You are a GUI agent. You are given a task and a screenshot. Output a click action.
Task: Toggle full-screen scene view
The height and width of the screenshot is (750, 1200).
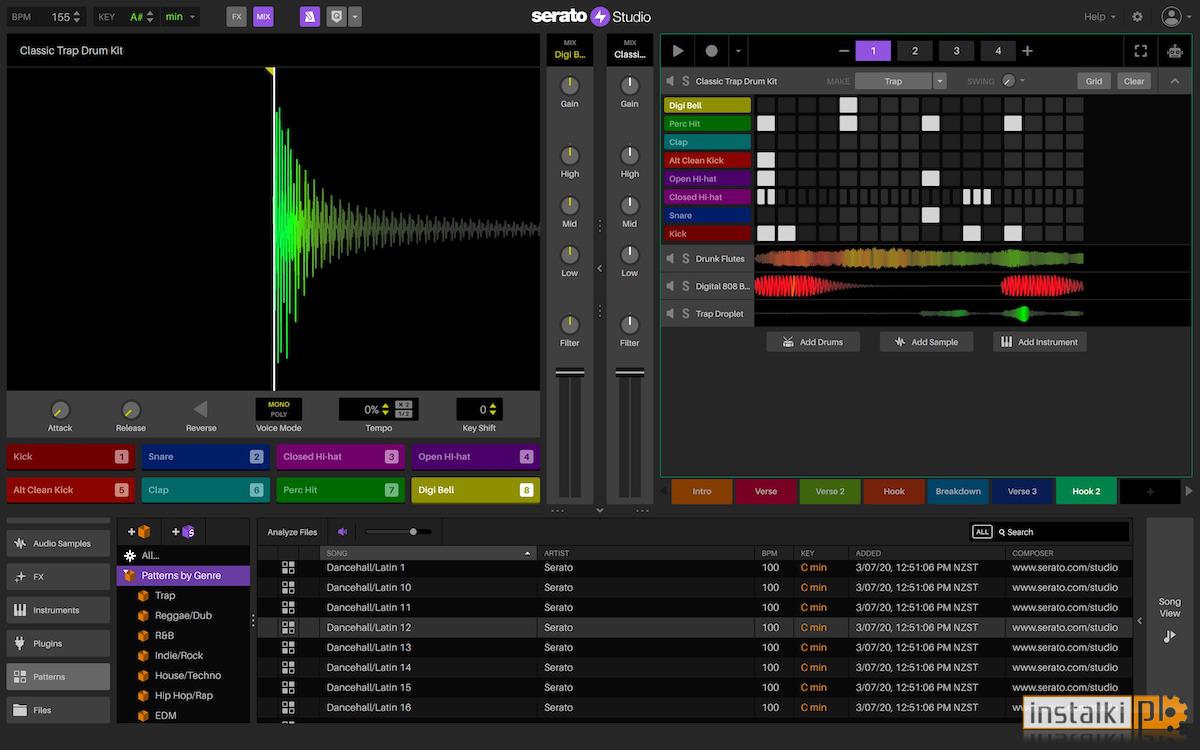(1141, 51)
